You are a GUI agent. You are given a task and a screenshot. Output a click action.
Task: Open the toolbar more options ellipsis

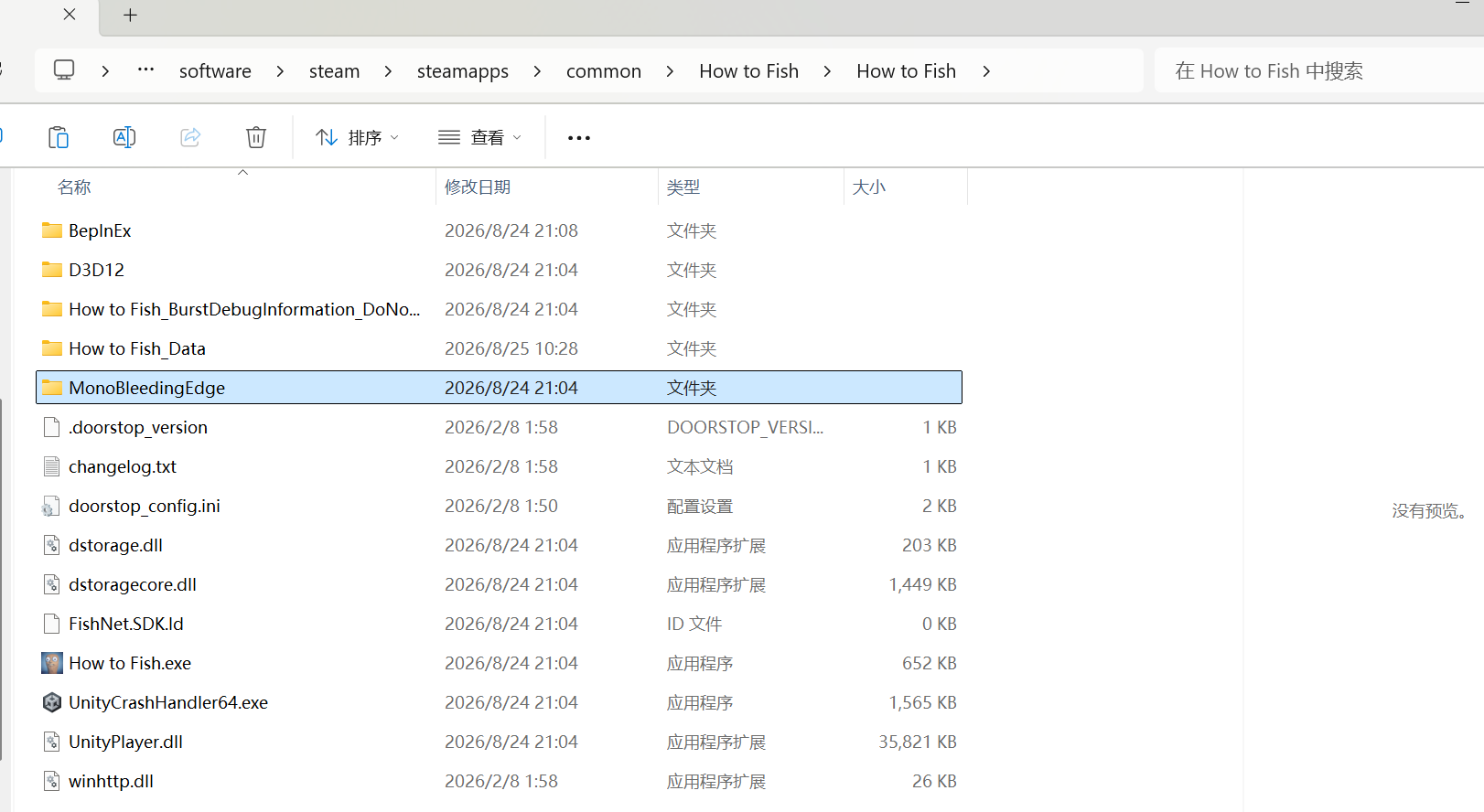click(579, 138)
